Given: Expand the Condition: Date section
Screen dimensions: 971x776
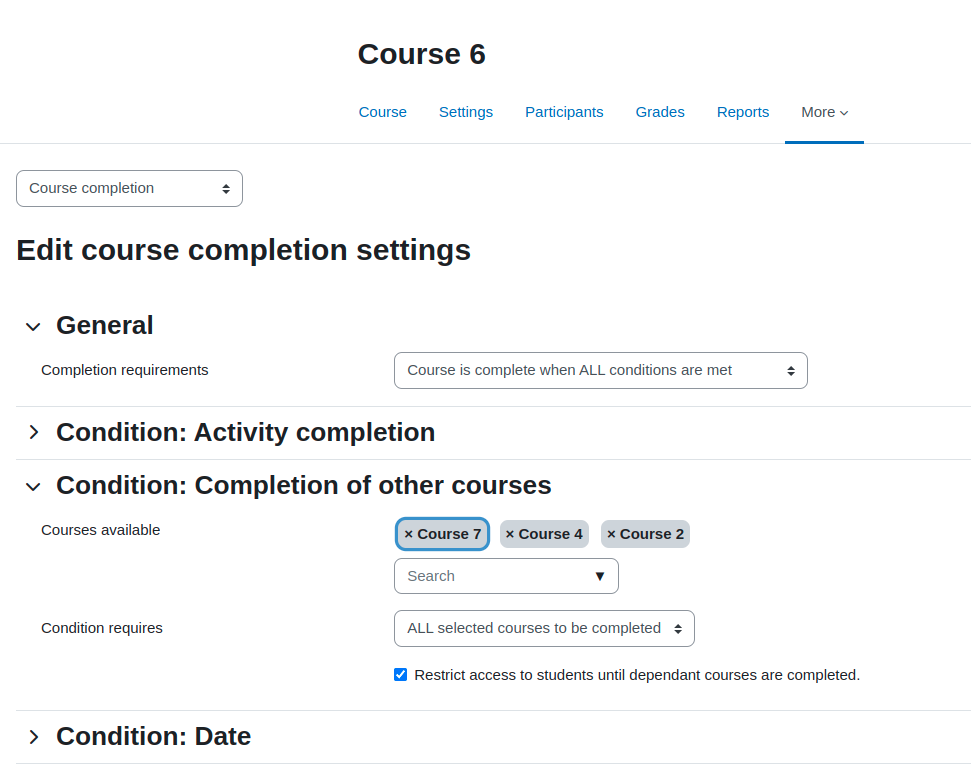Looking at the screenshot, I should point(33,736).
